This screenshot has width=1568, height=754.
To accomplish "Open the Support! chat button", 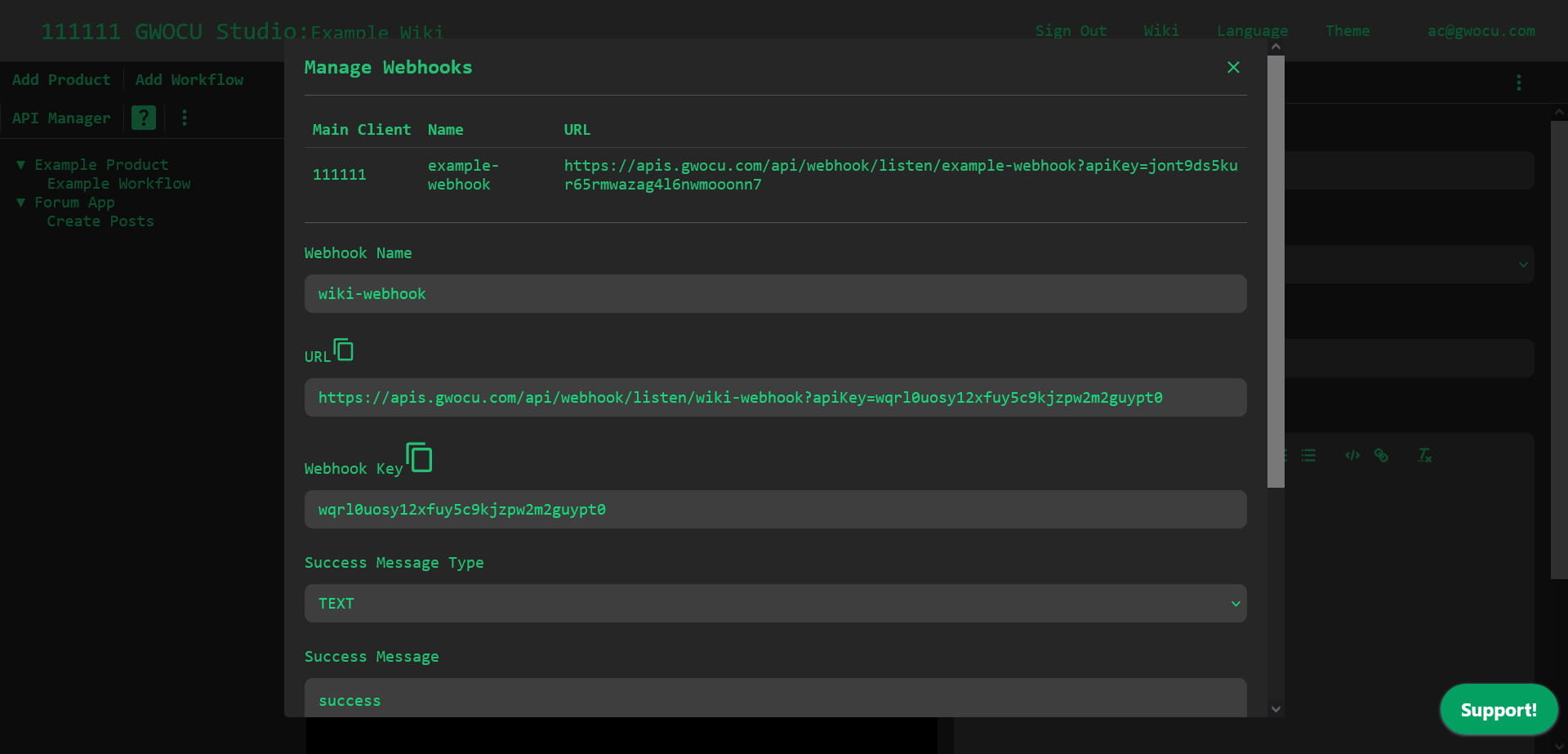I will (1499, 710).
